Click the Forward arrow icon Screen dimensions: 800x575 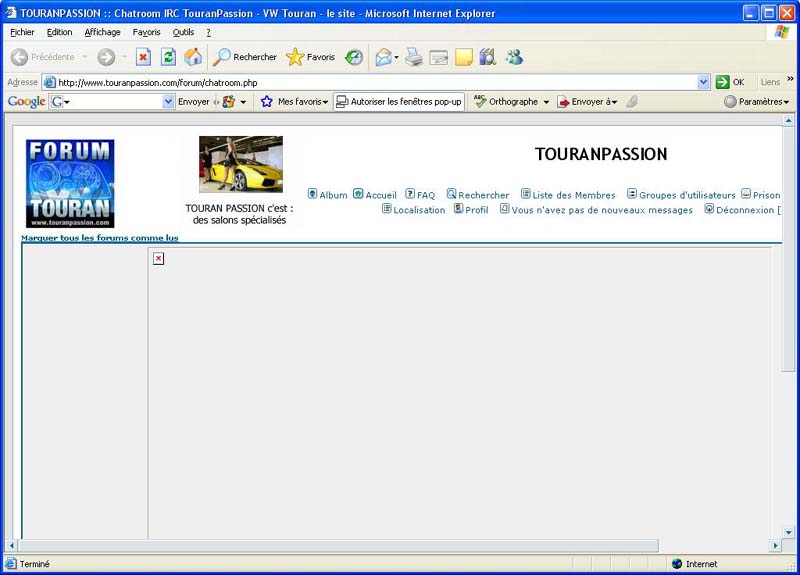tap(106, 57)
